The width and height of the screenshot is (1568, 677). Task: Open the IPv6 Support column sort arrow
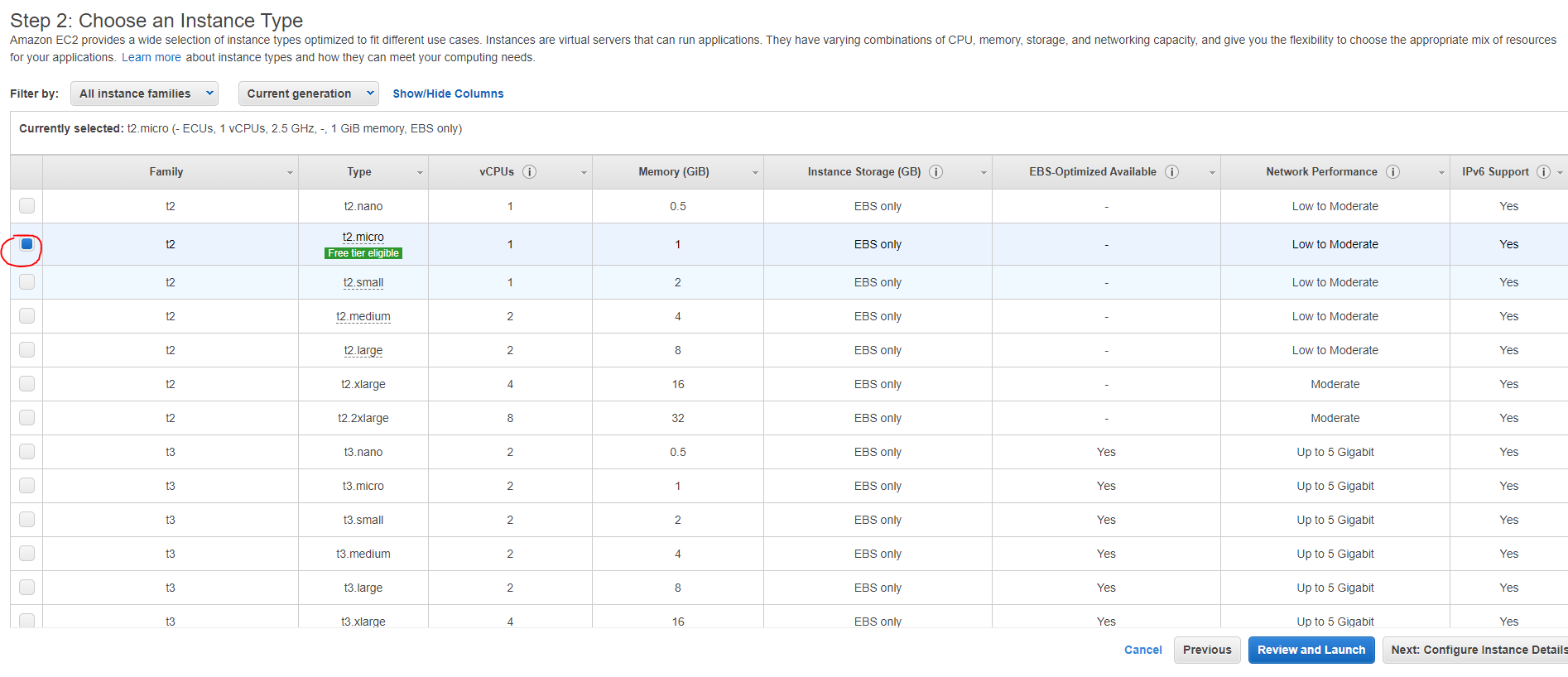pyautogui.click(x=1560, y=173)
